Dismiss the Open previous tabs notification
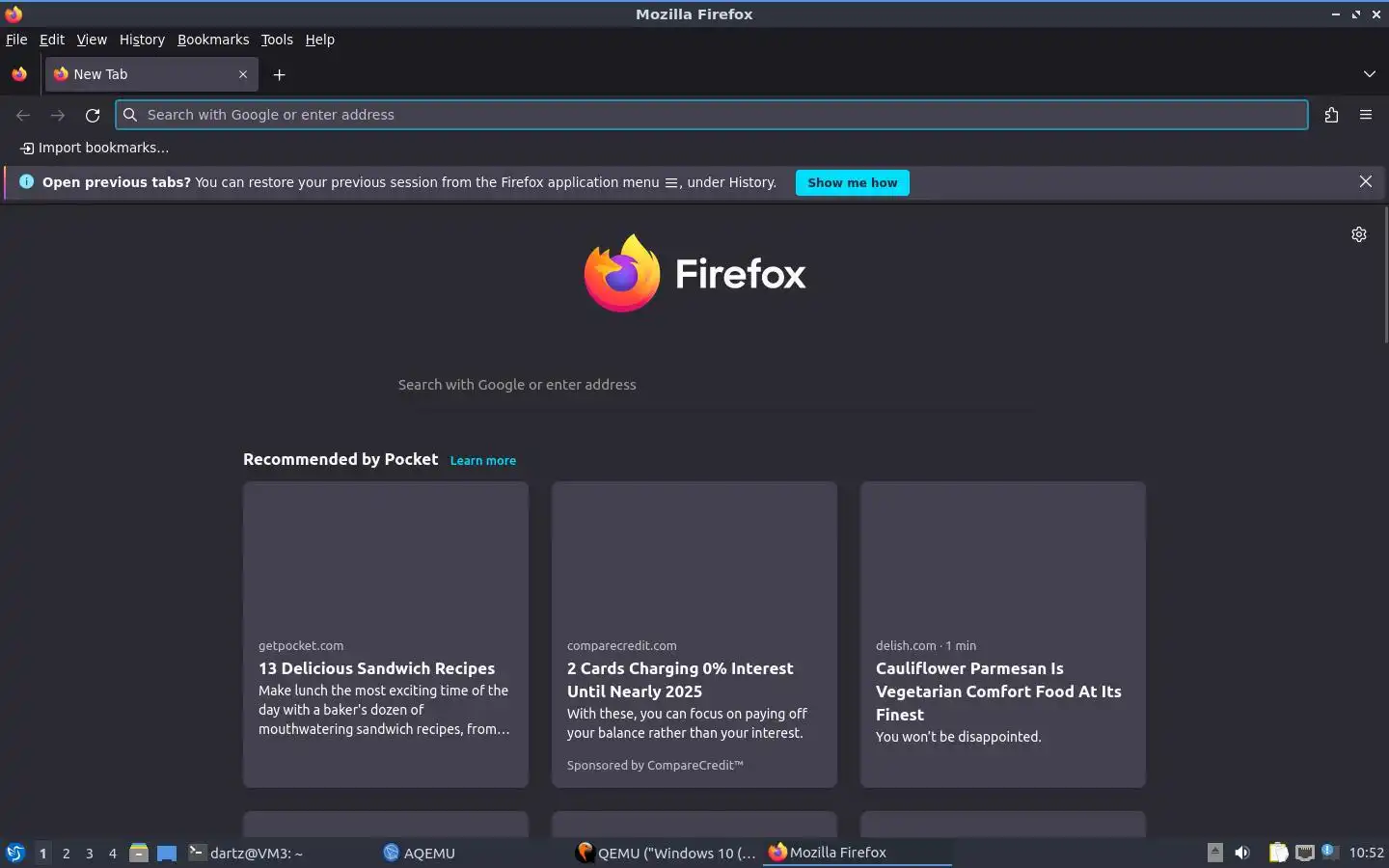Viewport: 1389px width, 868px height. pyautogui.click(x=1366, y=181)
